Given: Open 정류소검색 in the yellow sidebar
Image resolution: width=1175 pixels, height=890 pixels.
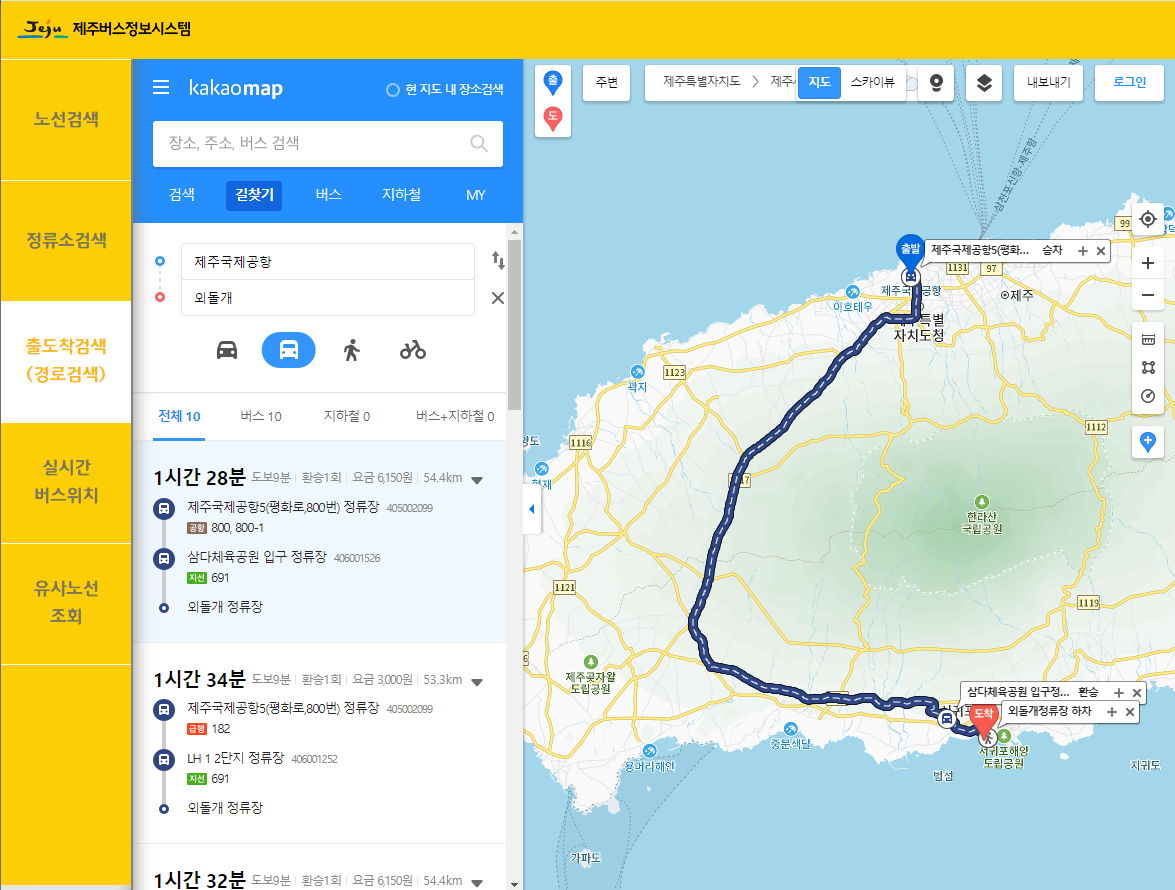Looking at the screenshot, I should (66, 240).
